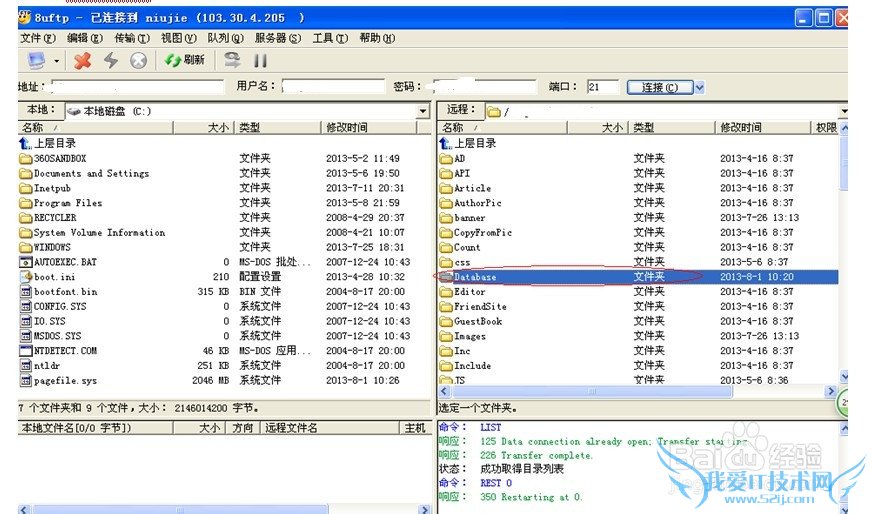The width and height of the screenshot is (872, 514).
Task: Click the lightning quick-connect icon
Action: (x=111, y=60)
